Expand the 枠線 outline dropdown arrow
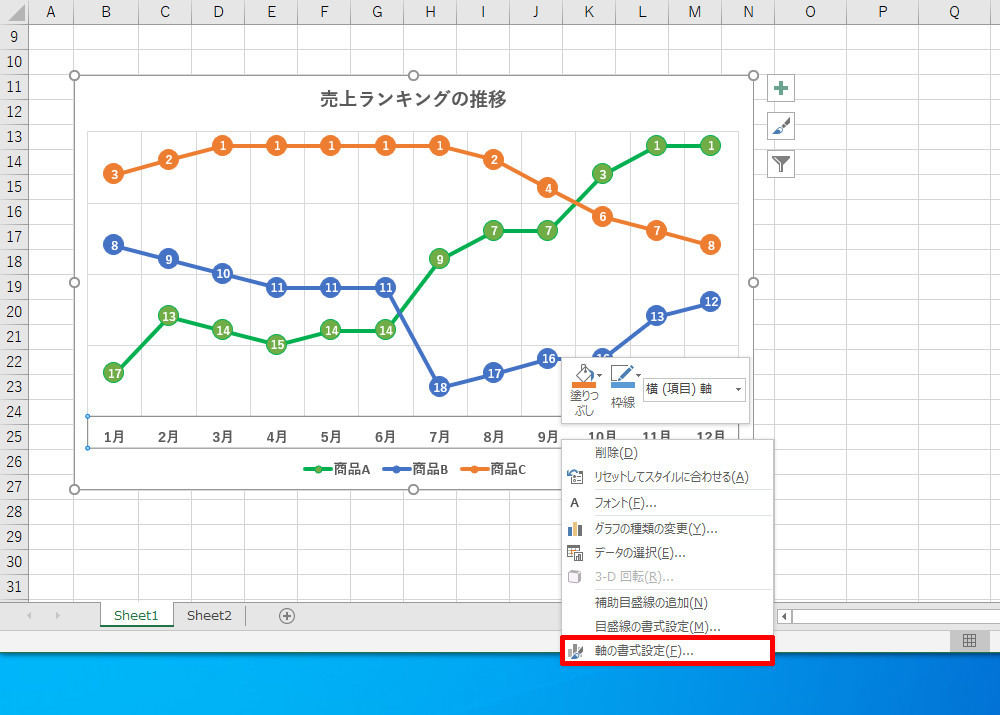This screenshot has height=715, width=1000. (x=638, y=375)
